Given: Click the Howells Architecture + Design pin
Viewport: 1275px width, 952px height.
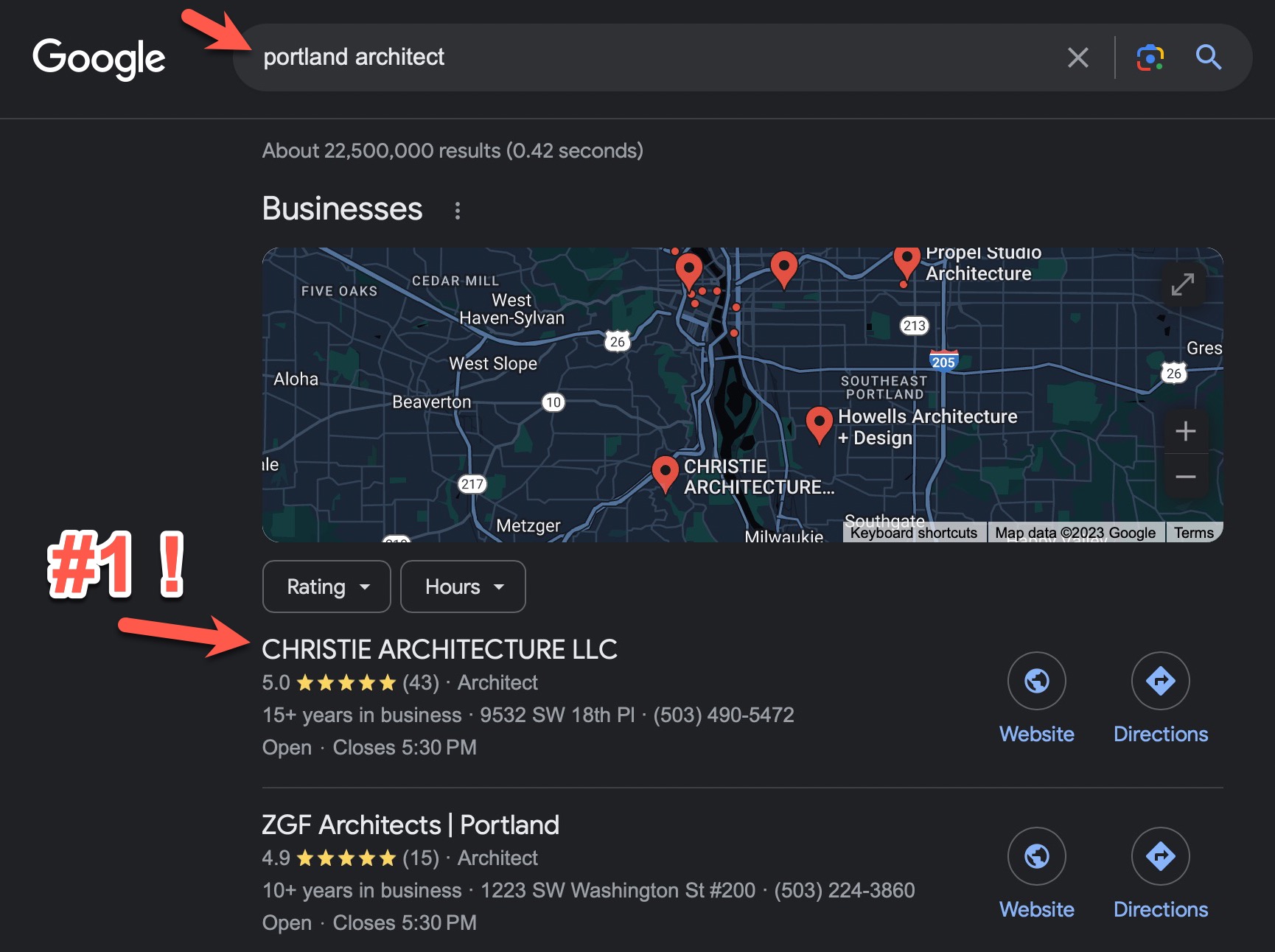Looking at the screenshot, I should click(x=819, y=424).
